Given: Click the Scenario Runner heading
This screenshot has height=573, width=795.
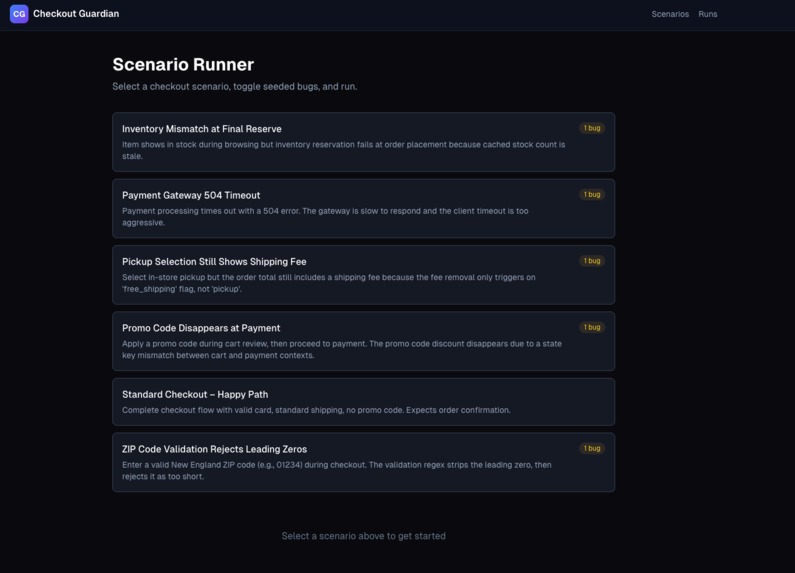Looking at the screenshot, I should tap(183, 64).
